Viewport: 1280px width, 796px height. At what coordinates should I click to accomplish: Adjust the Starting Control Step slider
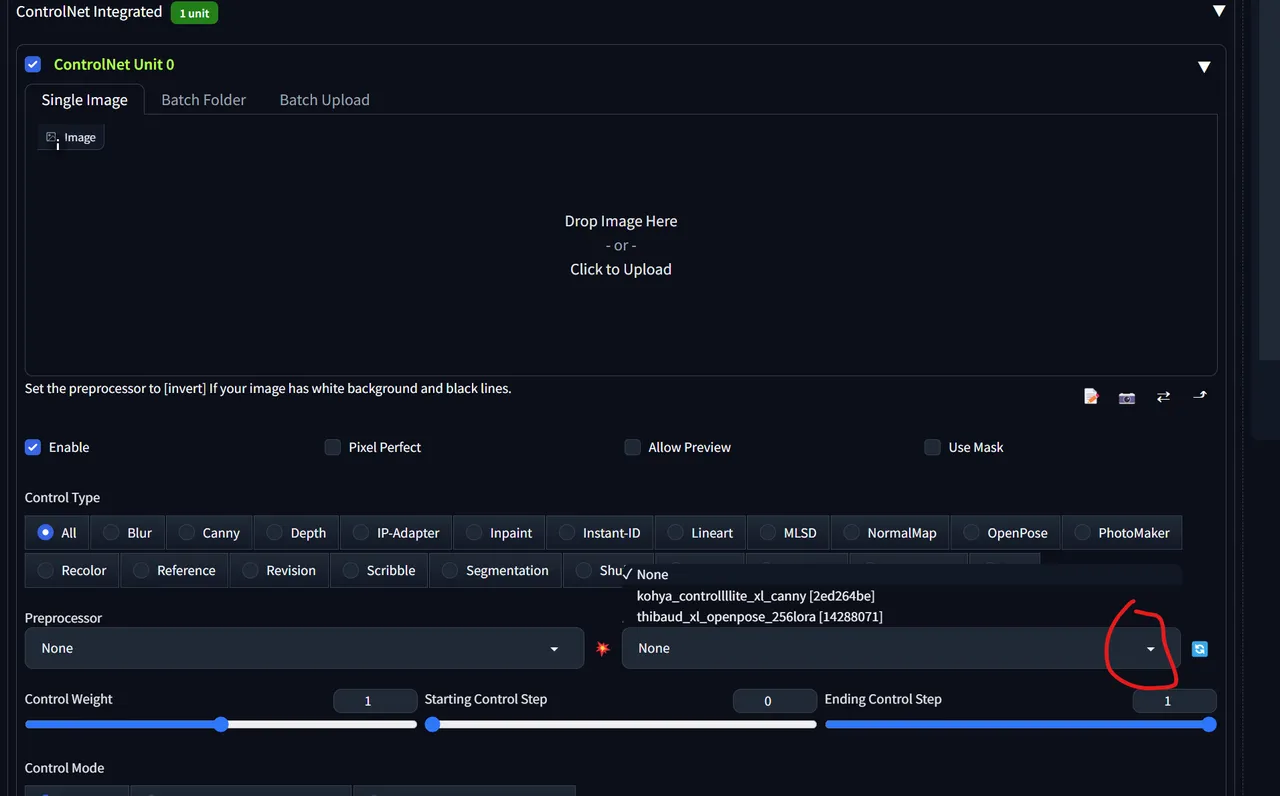tap(621, 724)
